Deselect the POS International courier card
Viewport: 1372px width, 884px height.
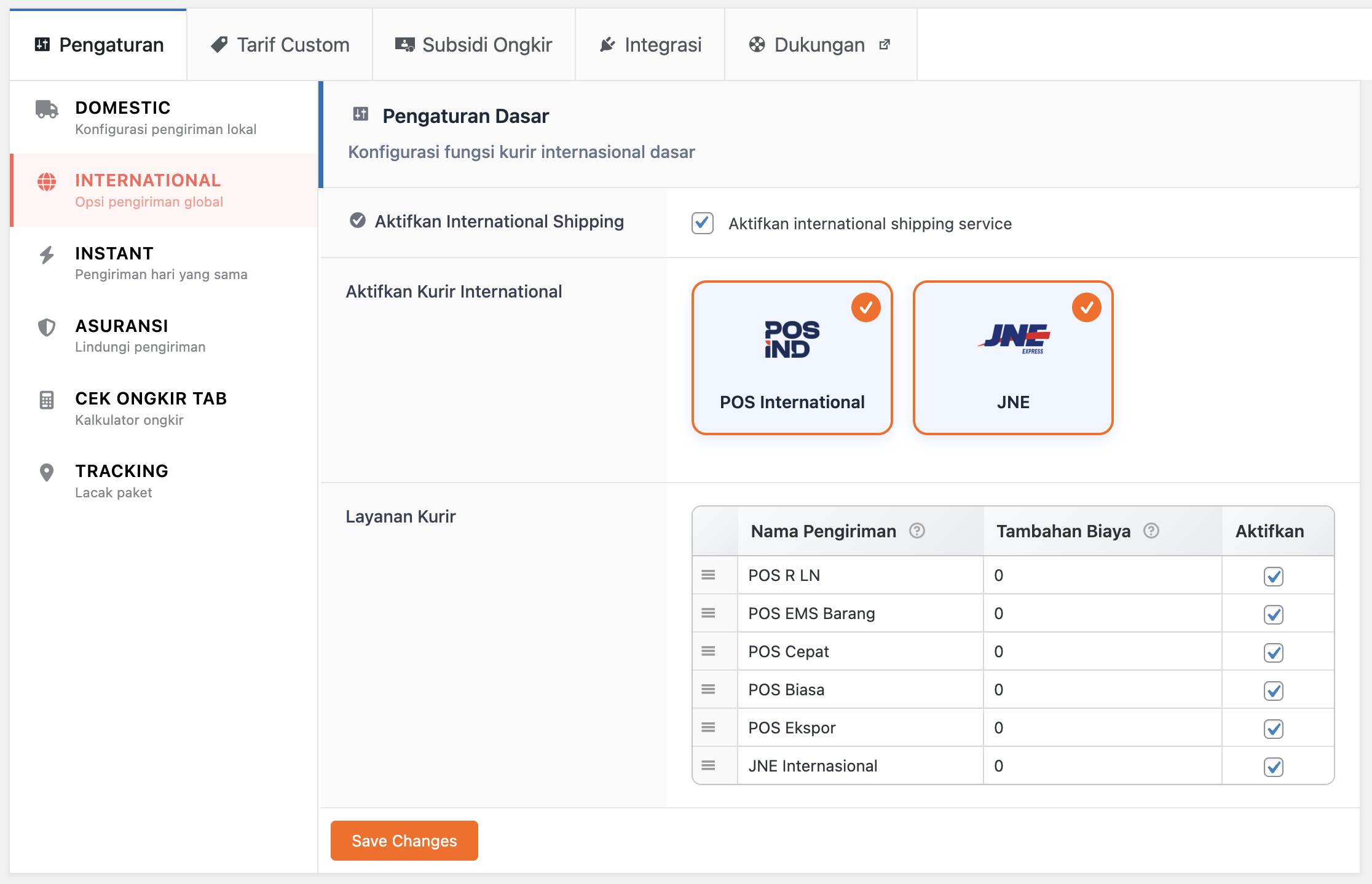pos(792,358)
